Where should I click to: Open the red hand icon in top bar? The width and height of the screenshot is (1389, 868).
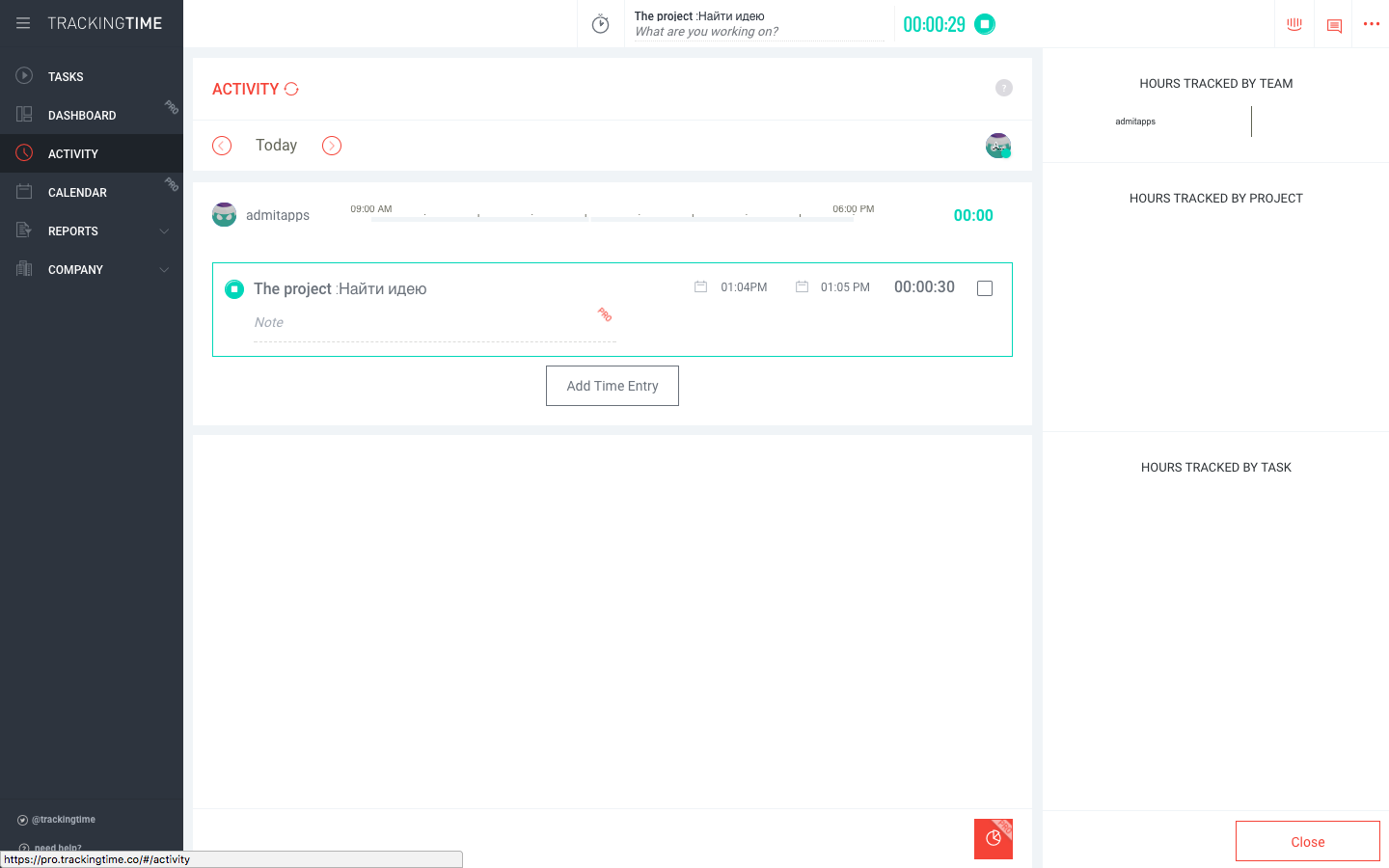(x=1294, y=24)
